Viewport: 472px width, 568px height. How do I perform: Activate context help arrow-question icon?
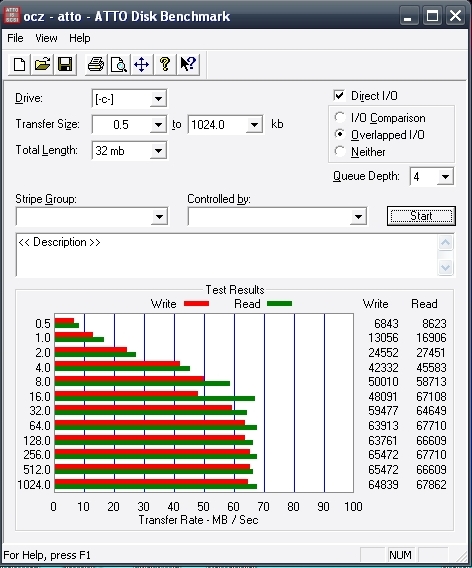(x=188, y=65)
